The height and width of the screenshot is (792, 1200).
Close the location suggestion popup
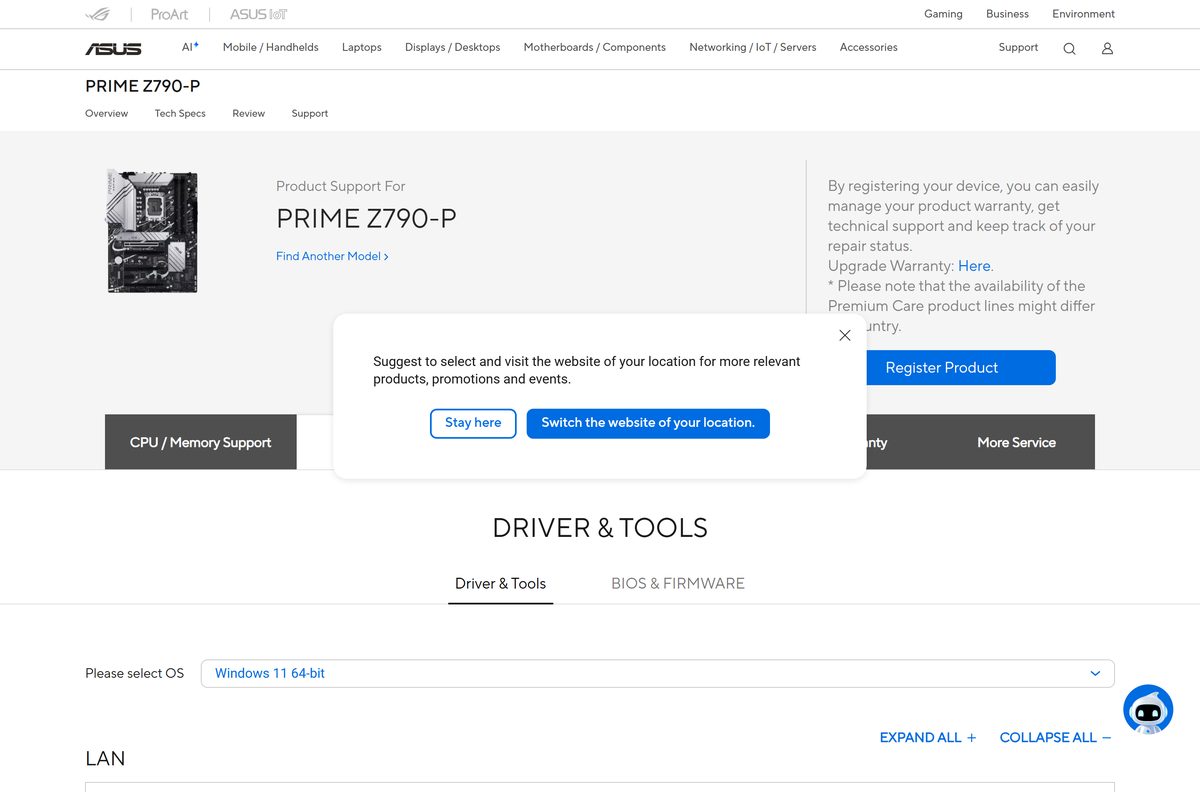click(x=845, y=335)
